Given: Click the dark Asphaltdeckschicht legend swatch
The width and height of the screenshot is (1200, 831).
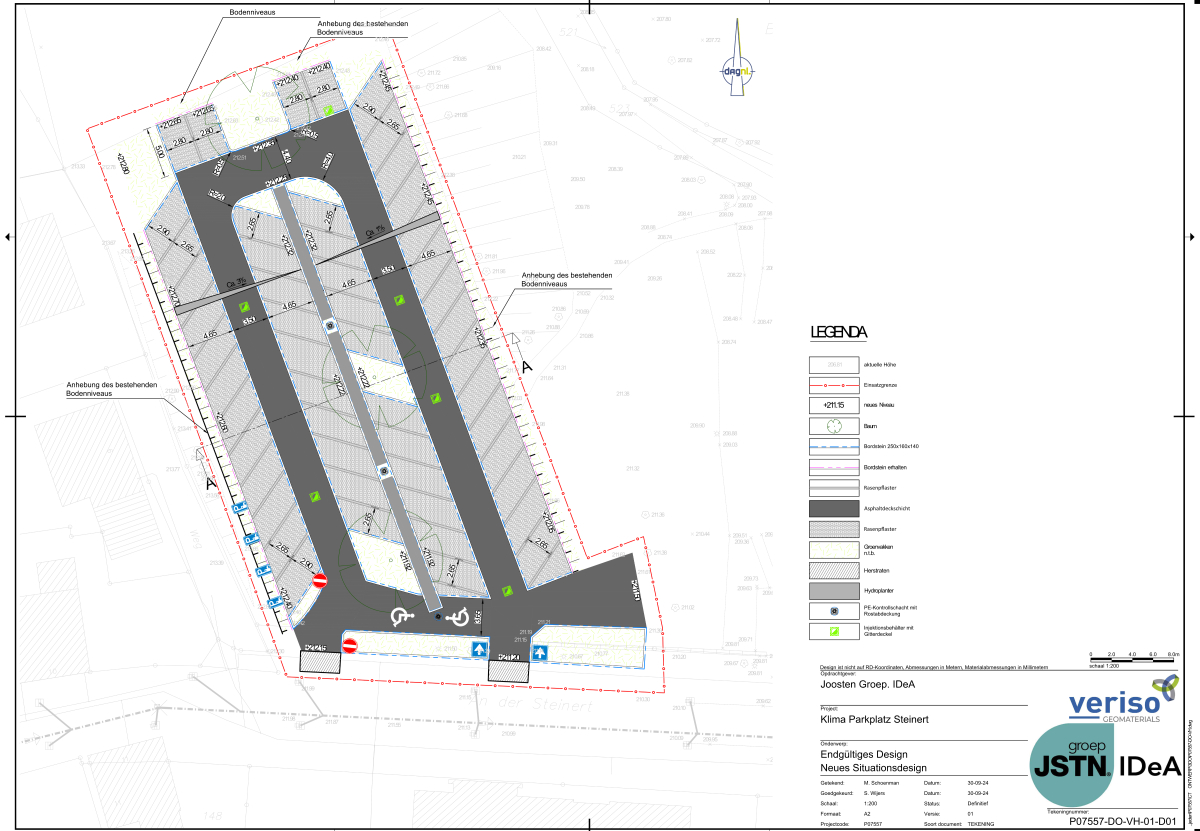Looking at the screenshot, I should (x=833, y=508).
